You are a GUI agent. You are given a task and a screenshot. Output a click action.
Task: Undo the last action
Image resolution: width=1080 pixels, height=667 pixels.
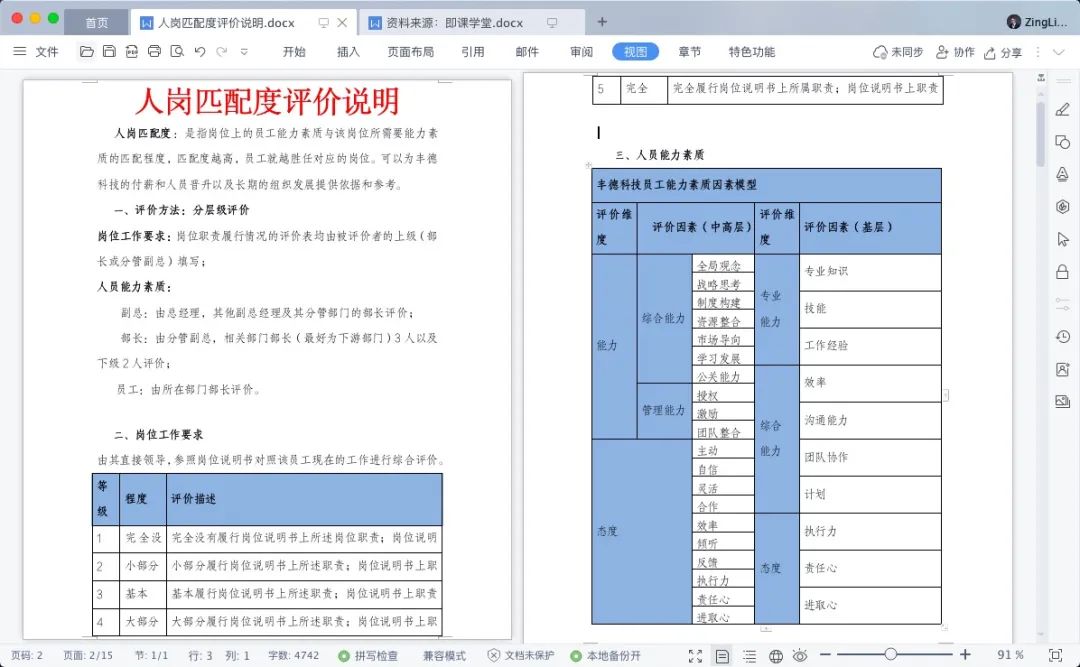point(200,52)
